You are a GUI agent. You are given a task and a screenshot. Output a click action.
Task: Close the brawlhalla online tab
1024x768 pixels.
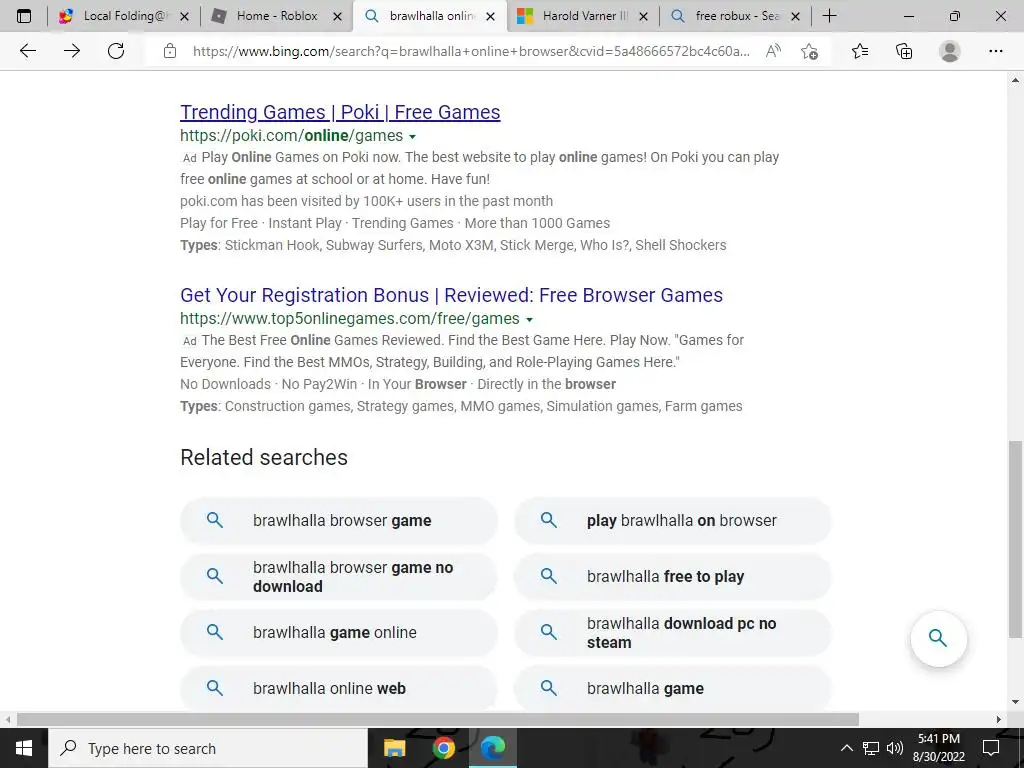[x=490, y=17]
